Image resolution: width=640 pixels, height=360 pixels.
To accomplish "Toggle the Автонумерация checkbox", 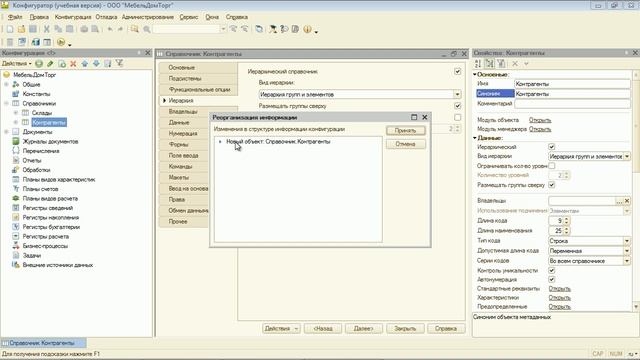I will 552,280.
